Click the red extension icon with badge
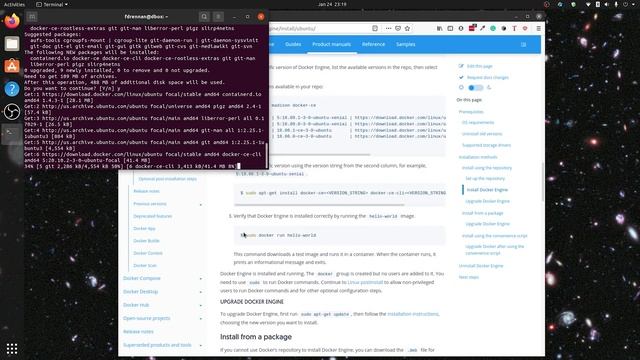 (x=472, y=28)
